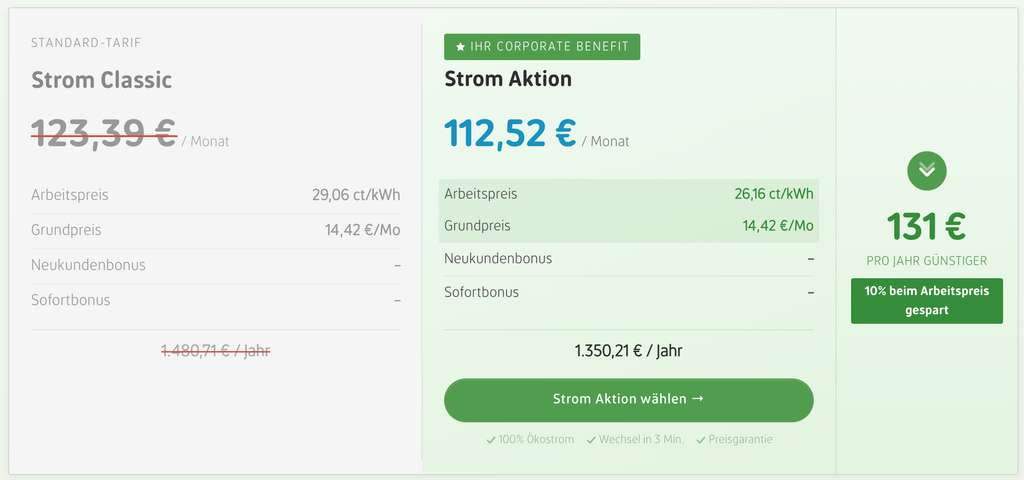Click the 10% beim Arbeitspreis gespart badge
The image size is (1024, 480).
tap(927, 300)
